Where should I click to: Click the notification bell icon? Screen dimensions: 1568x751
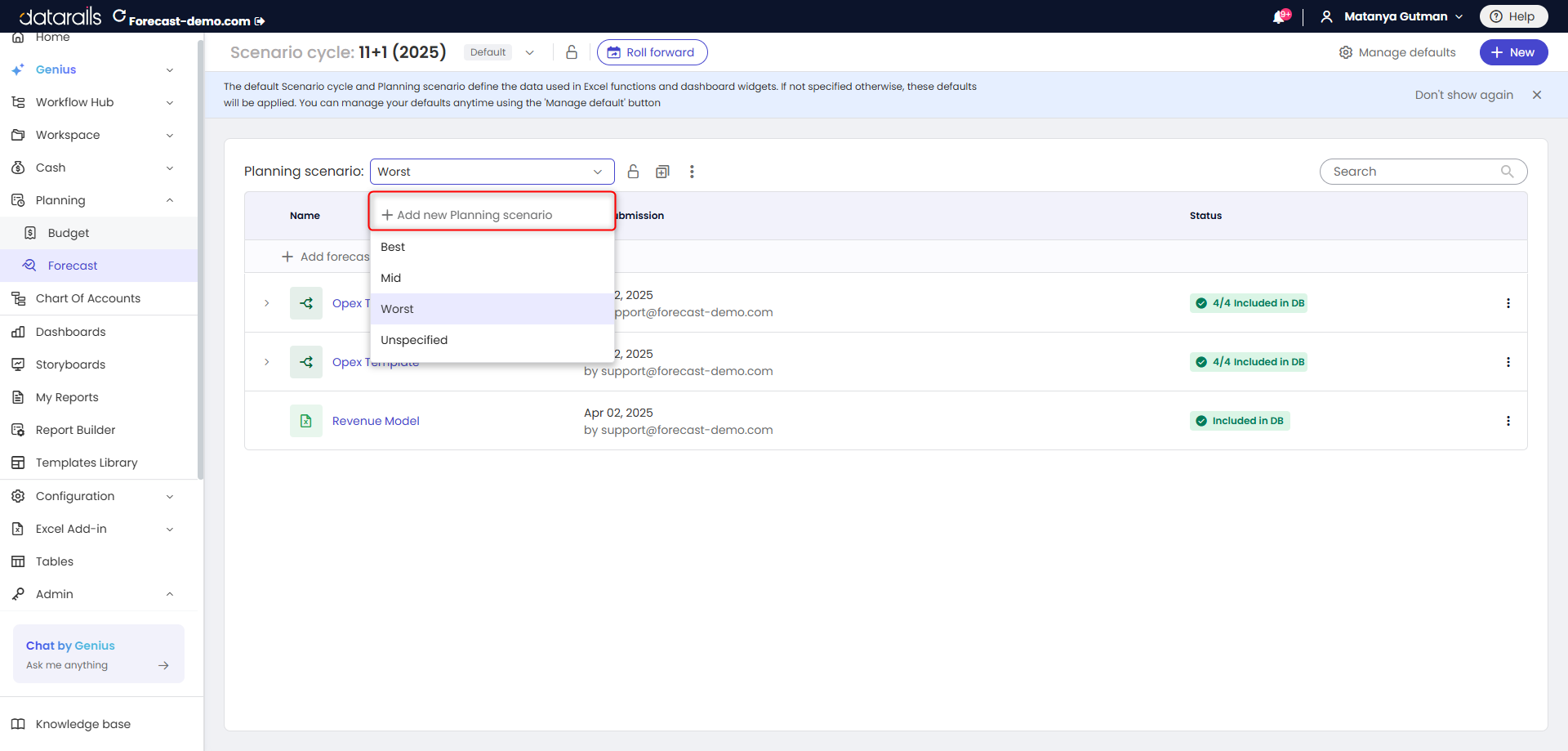coord(1279,16)
